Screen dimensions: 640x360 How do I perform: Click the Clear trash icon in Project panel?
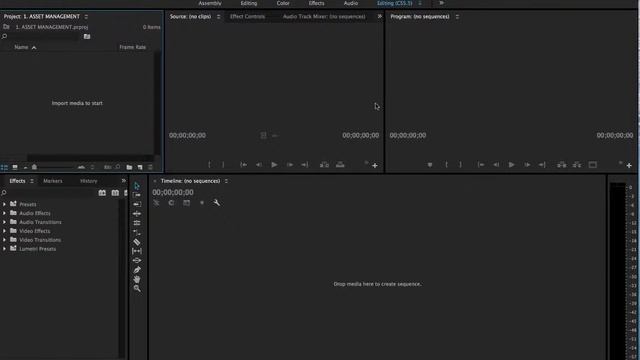click(150, 167)
